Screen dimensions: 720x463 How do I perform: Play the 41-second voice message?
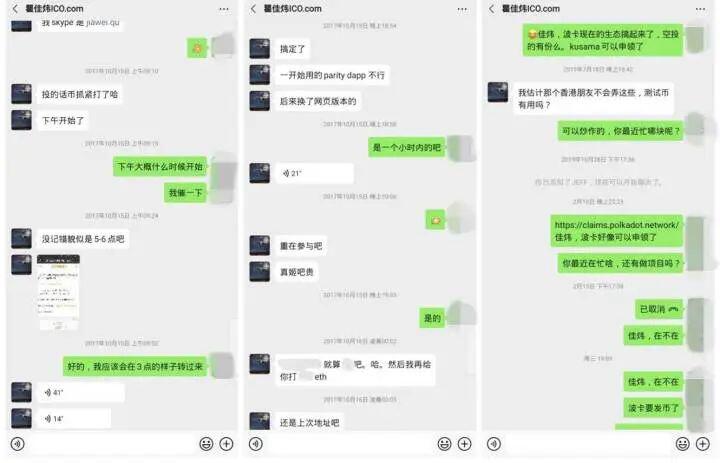81,392
